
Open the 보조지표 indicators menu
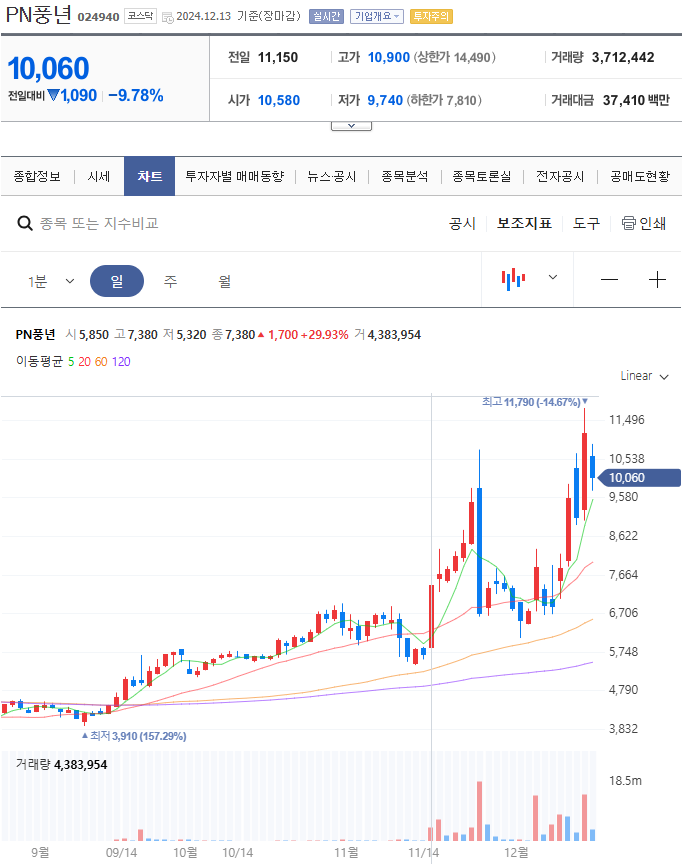coord(524,223)
